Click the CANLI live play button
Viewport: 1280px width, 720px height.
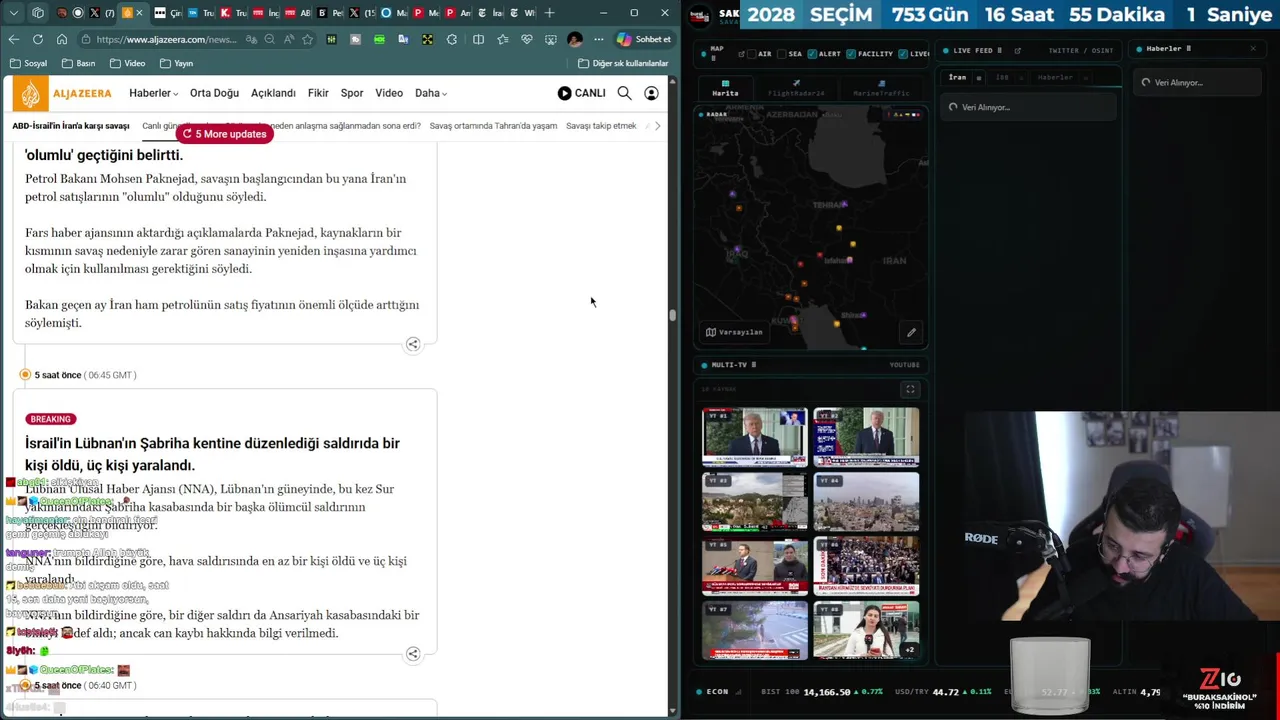[x=582, y=93]
